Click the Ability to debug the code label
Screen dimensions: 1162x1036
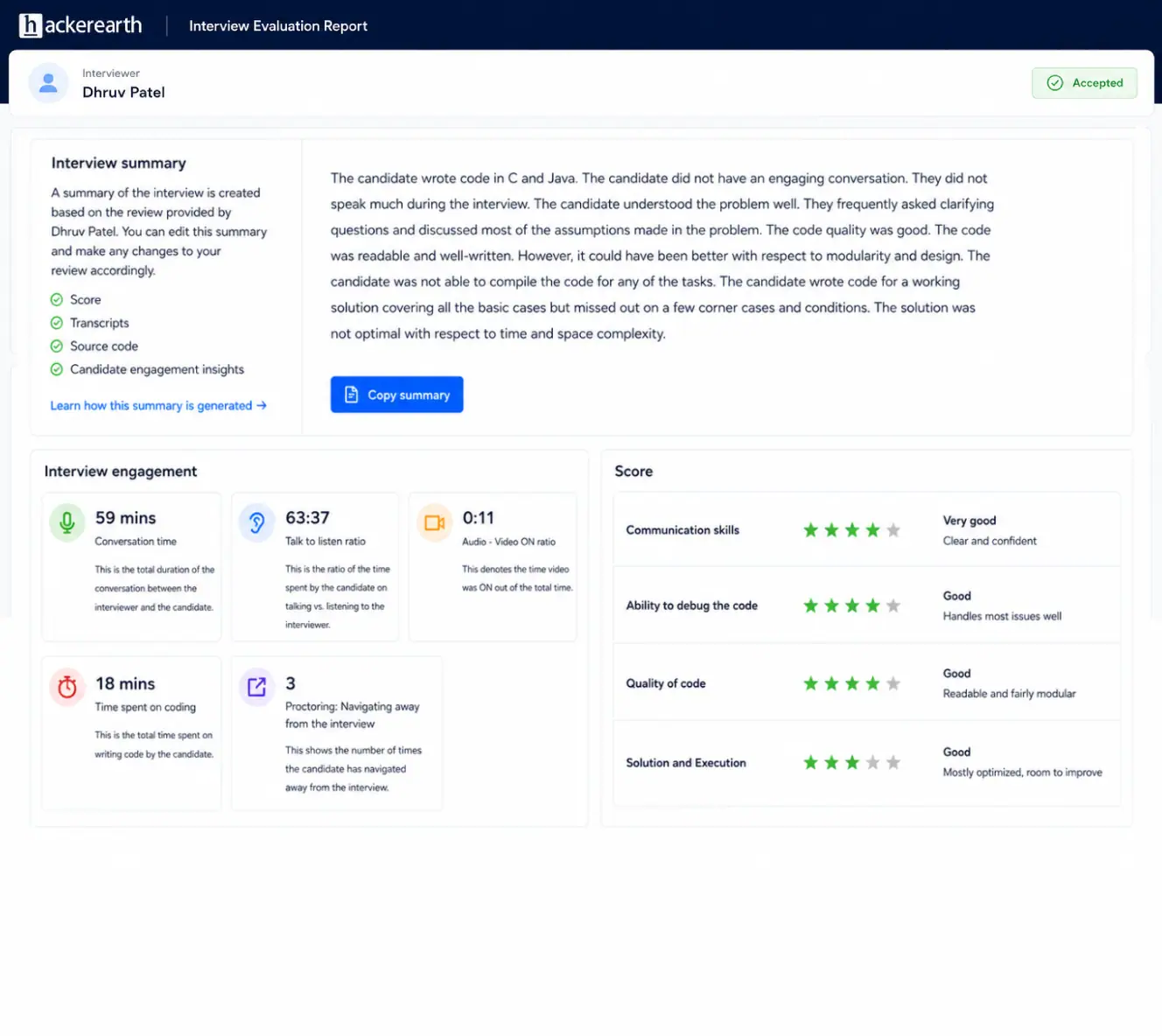(x=692, y=605)
